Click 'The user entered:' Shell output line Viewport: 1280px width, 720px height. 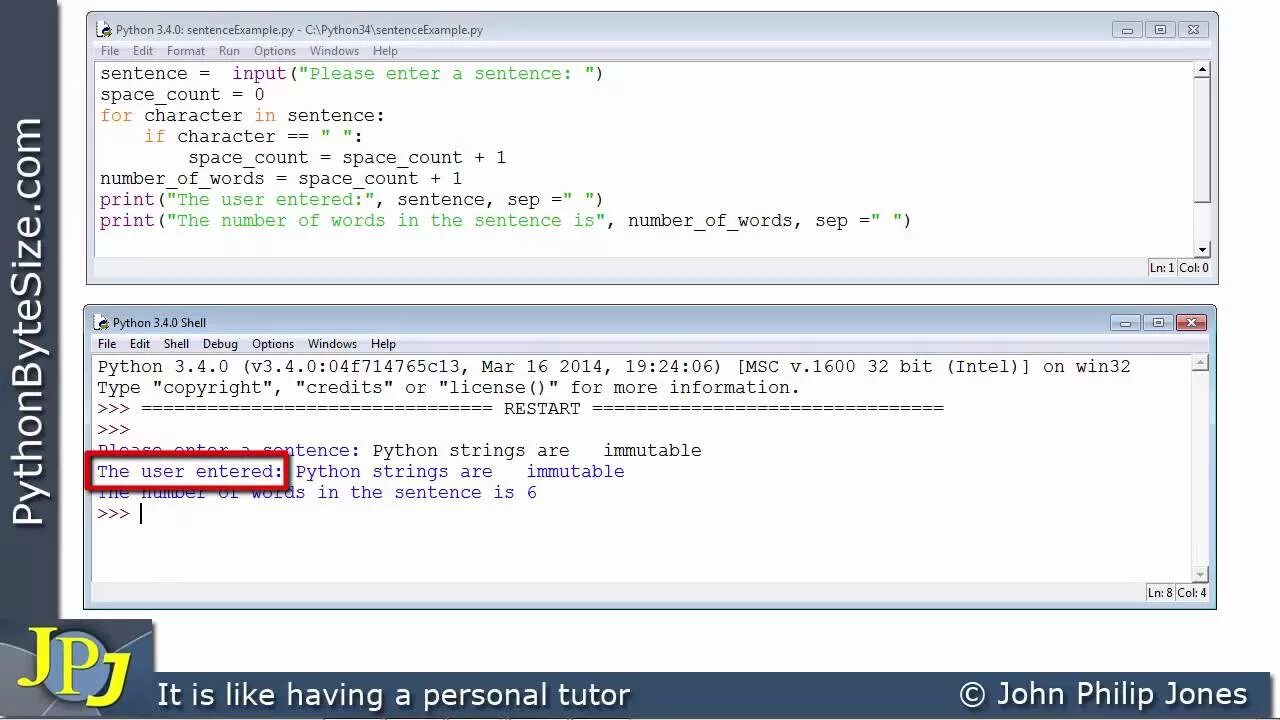[361, 471]
